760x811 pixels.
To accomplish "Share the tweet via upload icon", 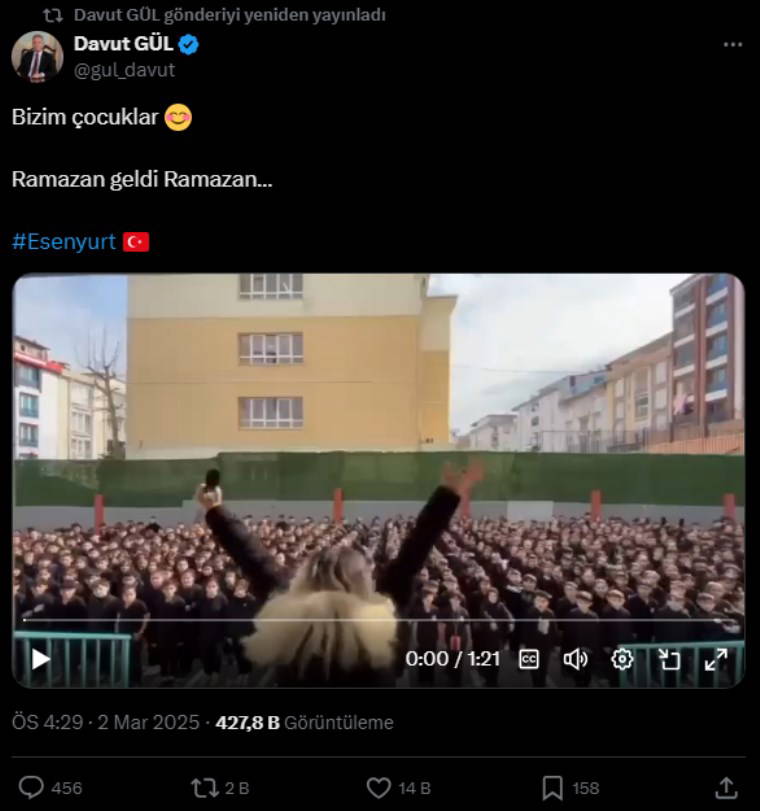I will tap(726, 788).
